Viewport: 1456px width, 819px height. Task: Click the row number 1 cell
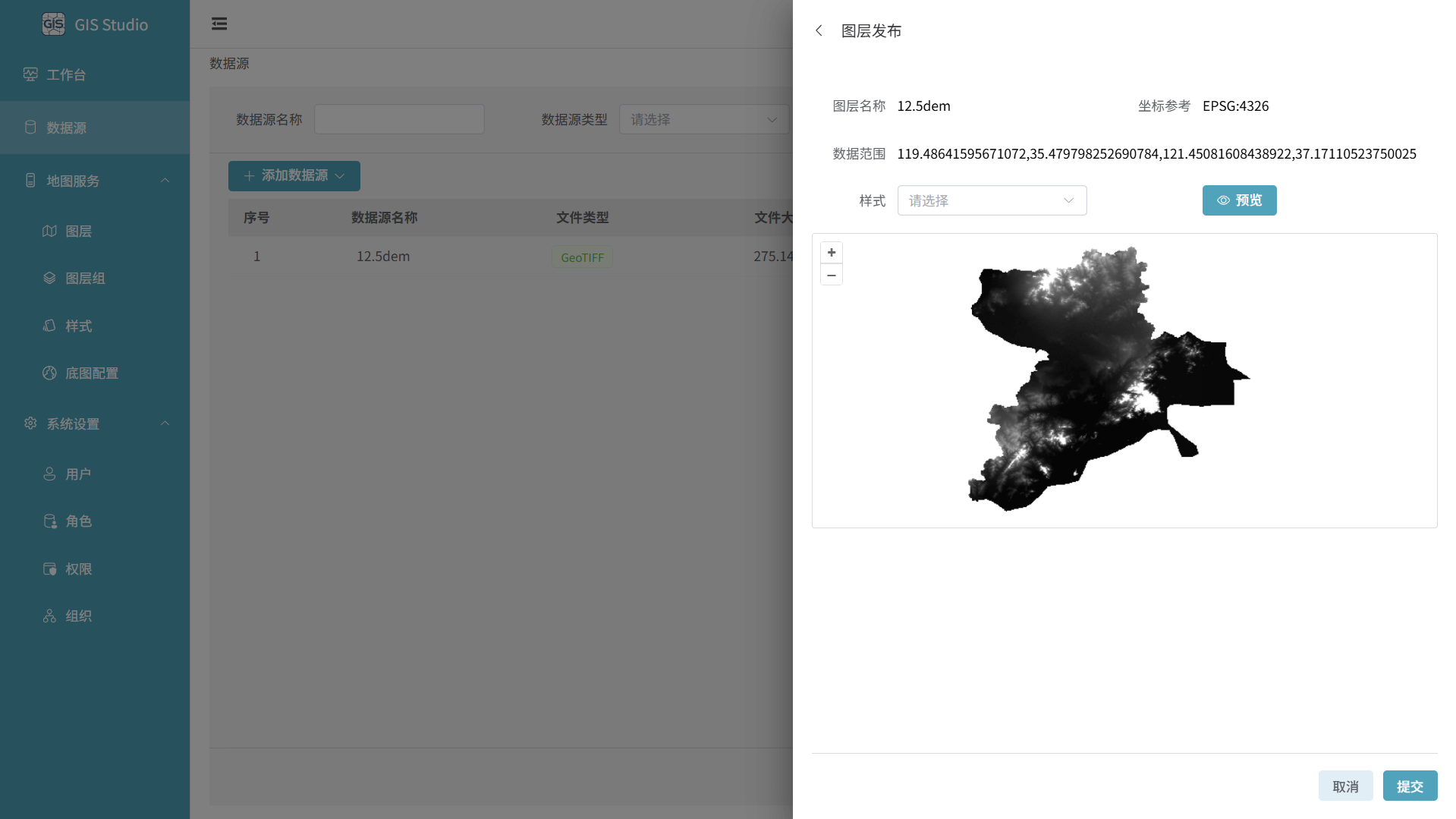[x=256, y=257]
